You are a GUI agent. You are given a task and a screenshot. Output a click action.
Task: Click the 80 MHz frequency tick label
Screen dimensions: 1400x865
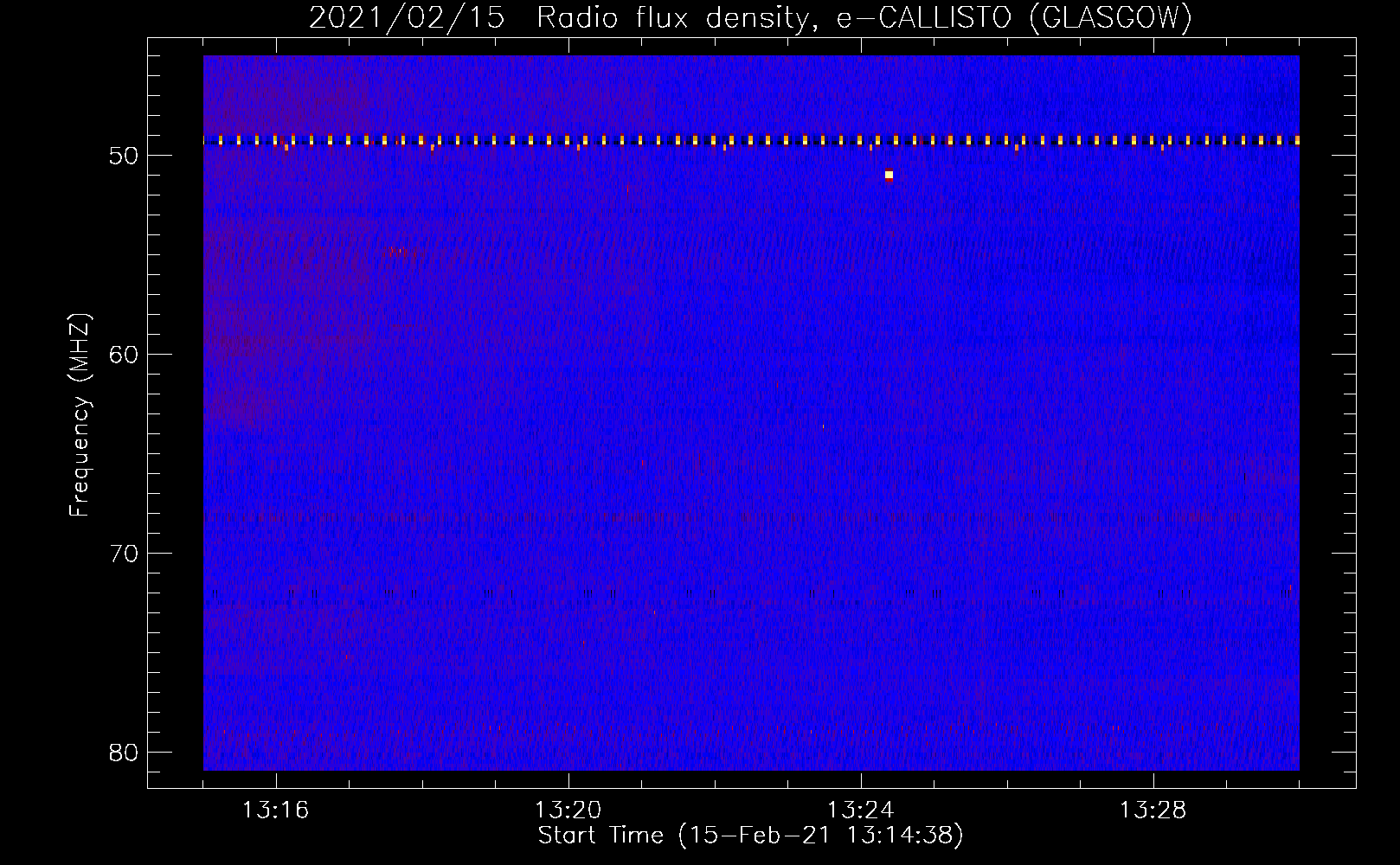coord(124,753)
